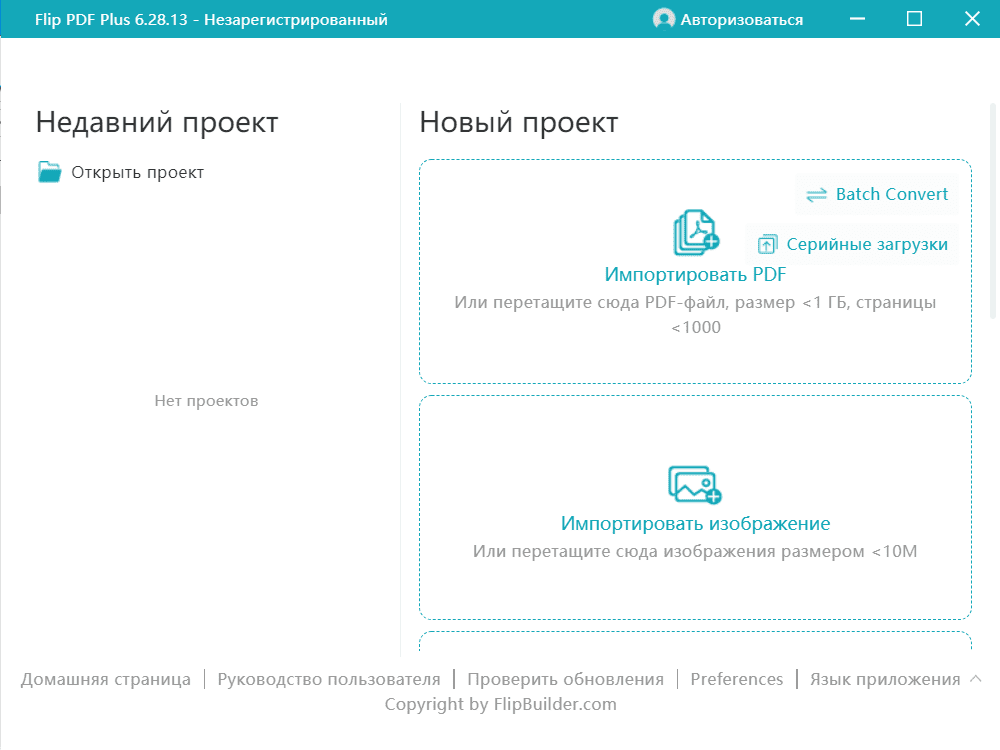Click the 'Copyright by FlipBuilder.com' text
Screen dimensions: 1000x750
(501, 704)
